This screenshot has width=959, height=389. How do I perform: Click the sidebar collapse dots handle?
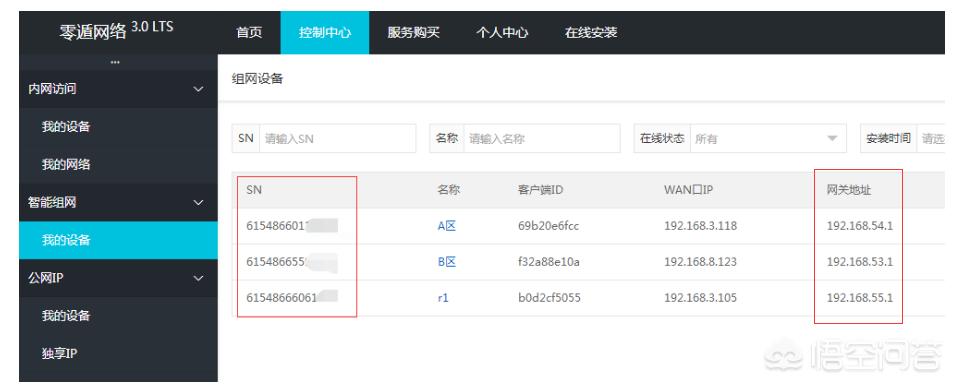coord(115,62)
